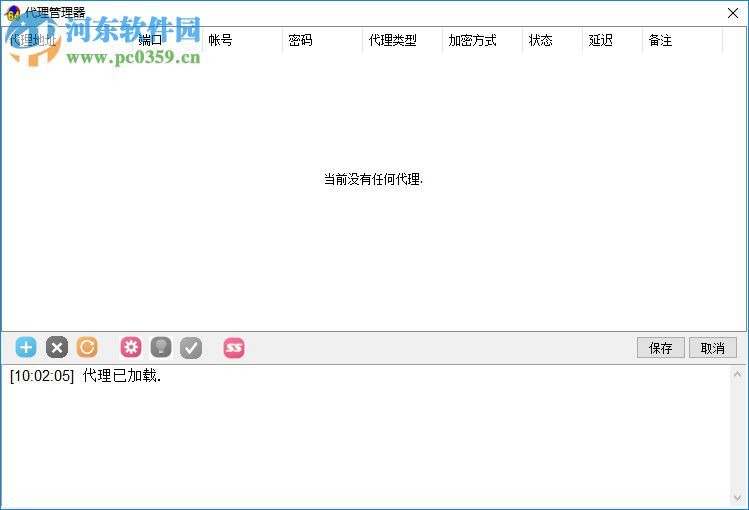
Task: Click the 状态 column header
Action: click(x=552, y=40)
